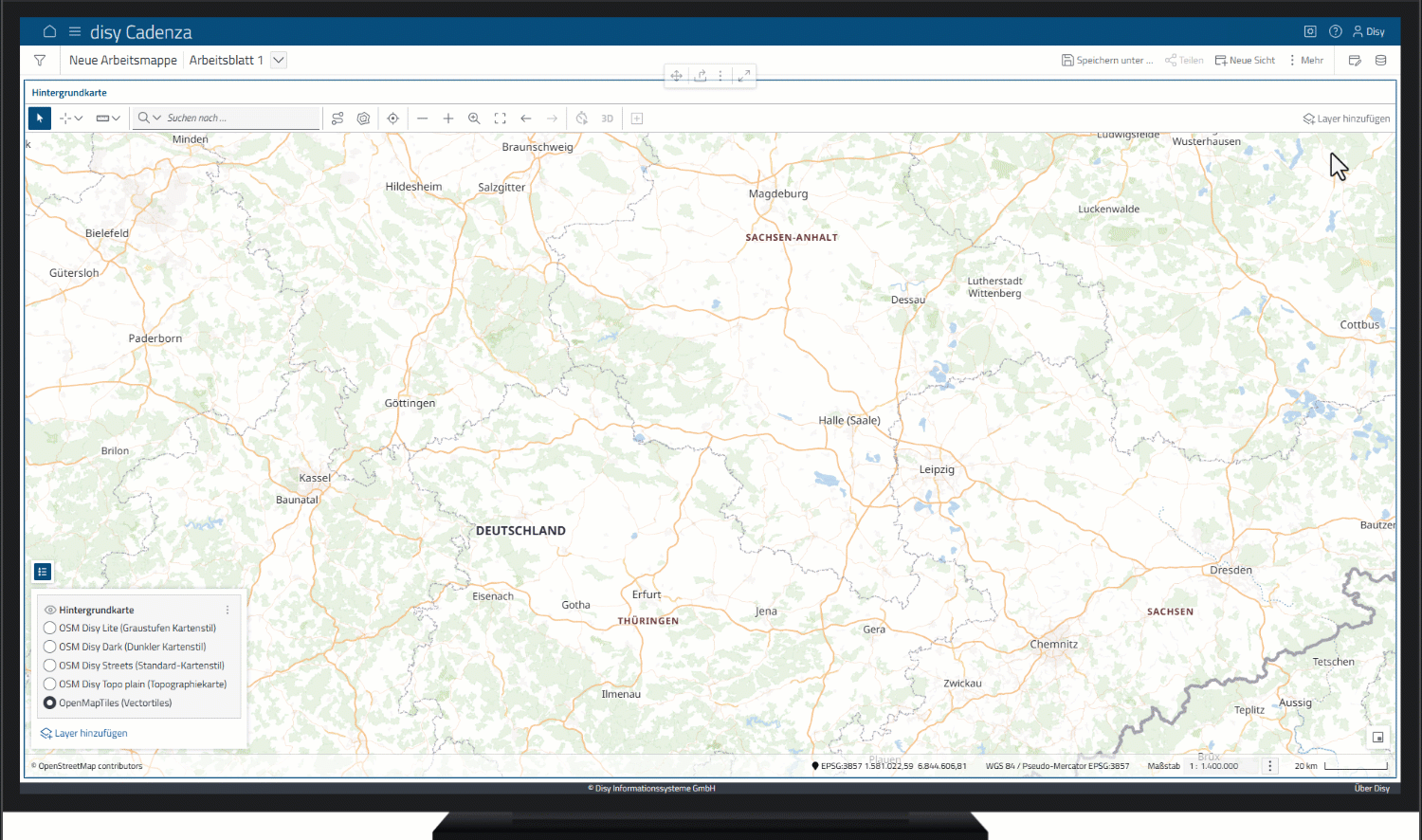Click the 'WGS 84 / Pseudo-Mercator EPSG:3857' text
Viewport: 1422px width, 840px height.
pyautogui.click(x=1057, y=766)
